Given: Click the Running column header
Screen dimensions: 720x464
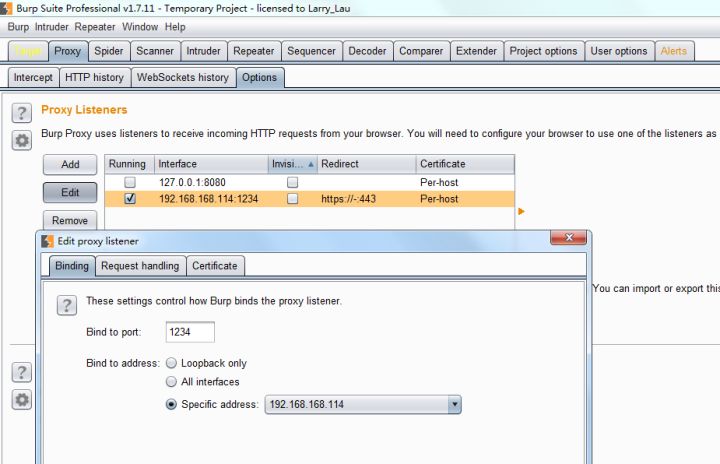Looking at the screenshot, I should pyautogui.click(x=130, y=164).
